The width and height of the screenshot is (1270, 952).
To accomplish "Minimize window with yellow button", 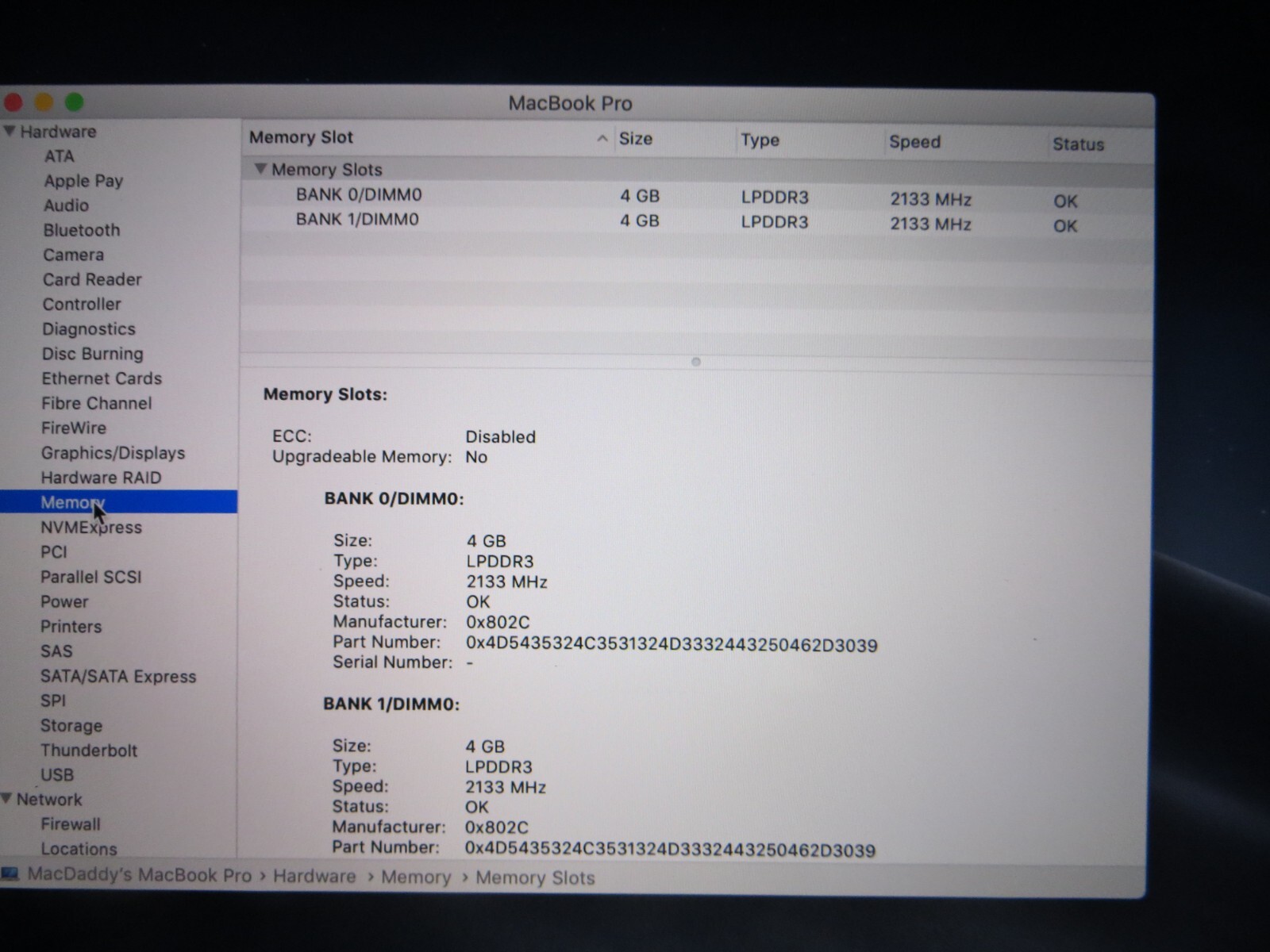I will pyautogui.click(x=44, y=102).
